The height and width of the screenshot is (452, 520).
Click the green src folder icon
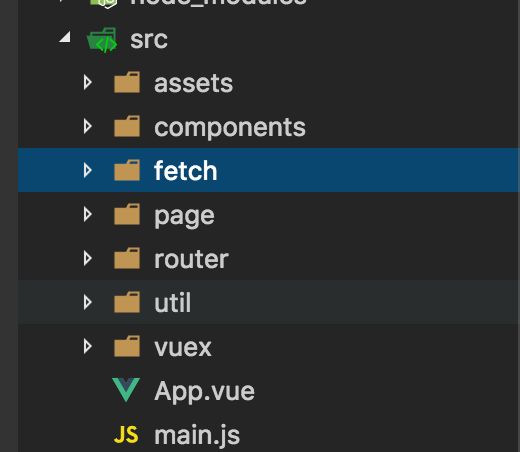pos(102,40)
